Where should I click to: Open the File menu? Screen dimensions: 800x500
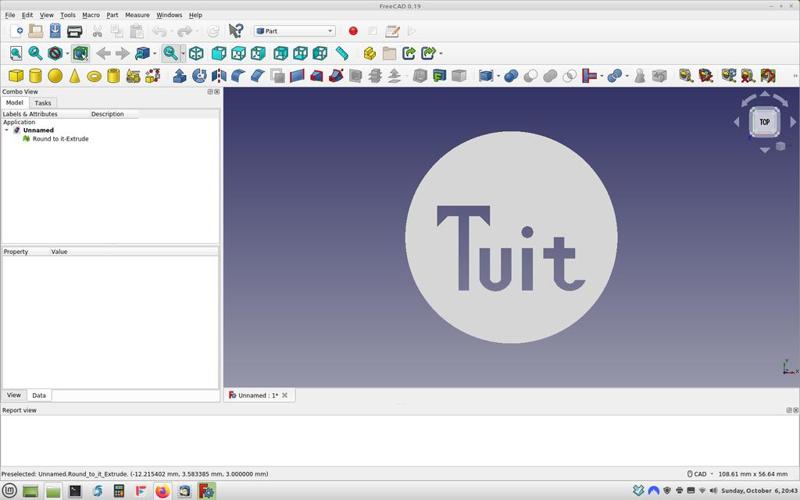point(10,15)
